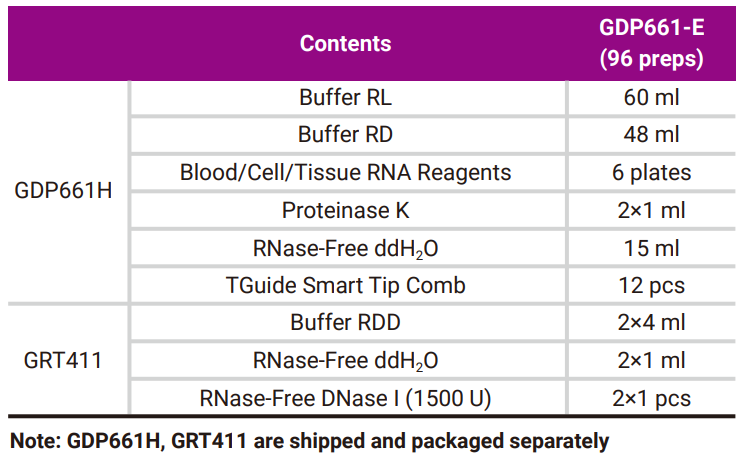Click the shipping note below the table
The height and width of the screenshot is (459, 746).
(309, 440)
